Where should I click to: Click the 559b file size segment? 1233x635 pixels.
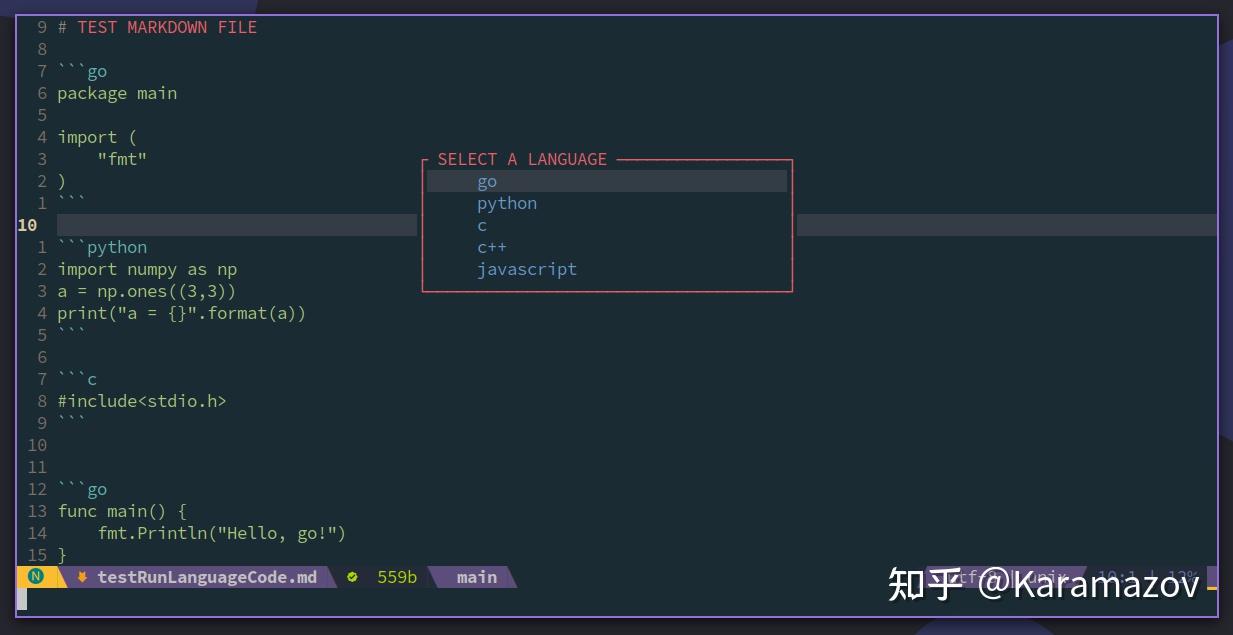point(396,577)
